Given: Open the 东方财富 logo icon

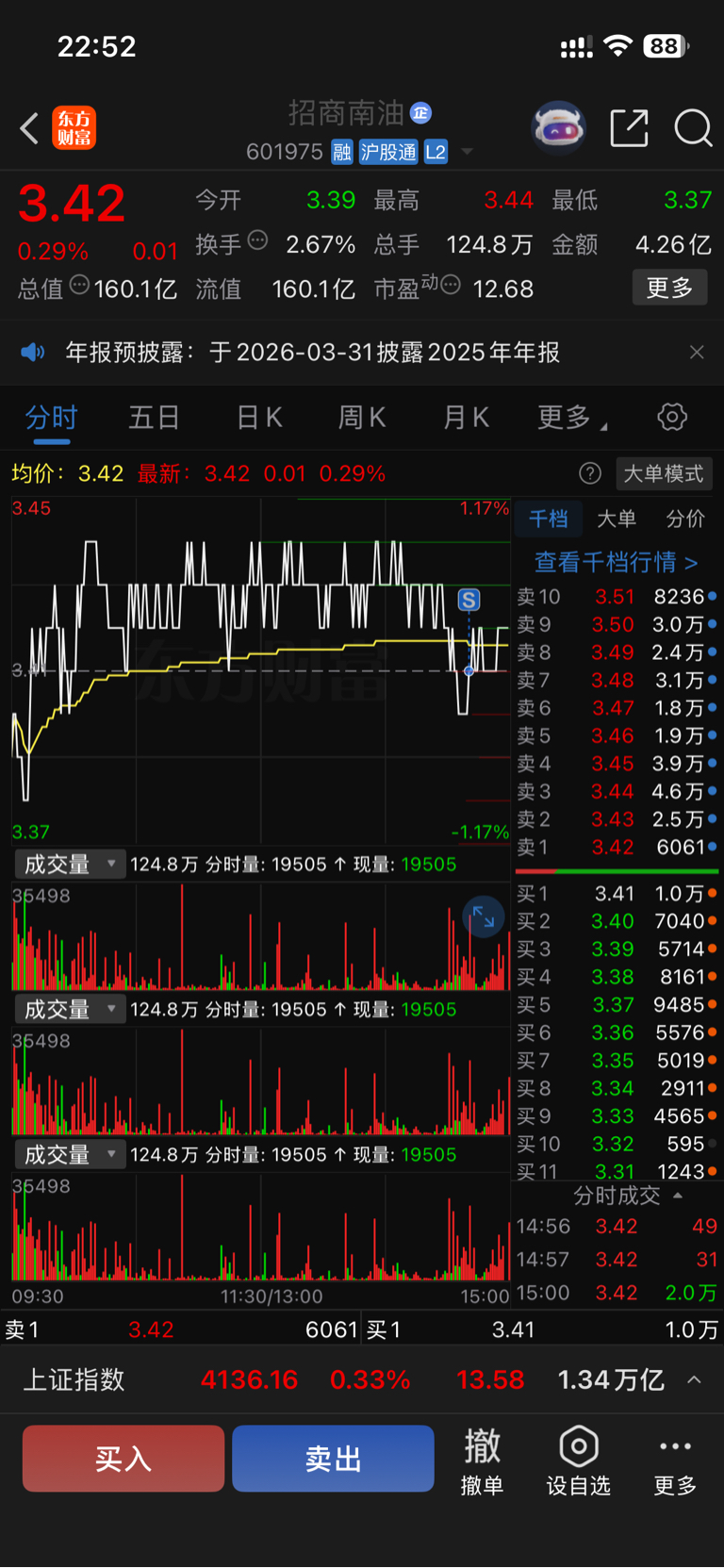Looking at the screenshot, I should pyautogui.click(x=74, y=128).
